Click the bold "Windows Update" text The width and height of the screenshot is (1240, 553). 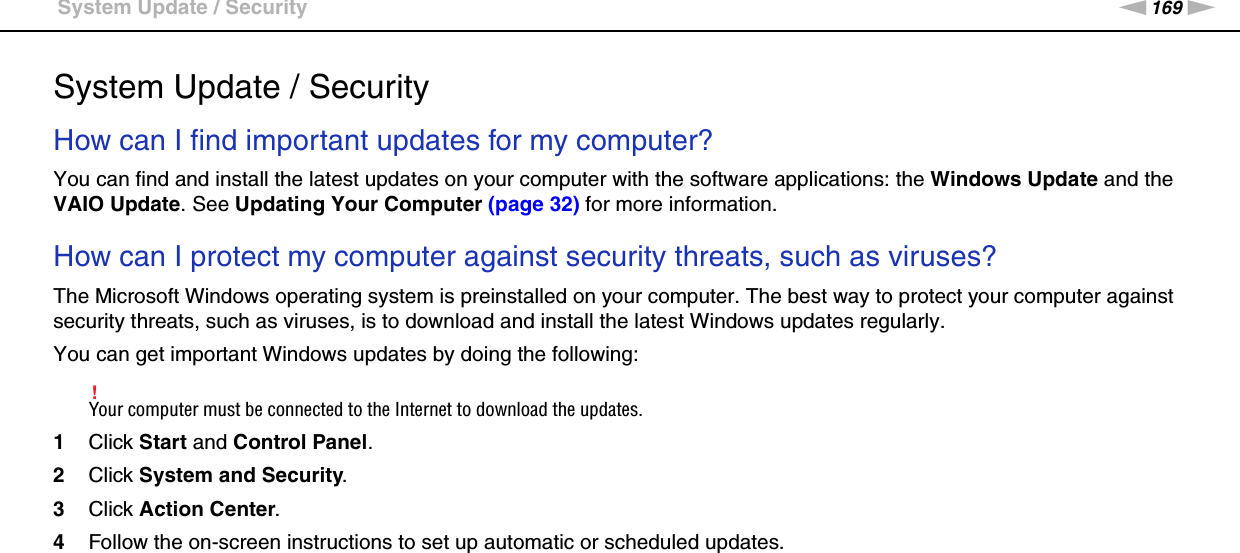tap(1014, 180)
